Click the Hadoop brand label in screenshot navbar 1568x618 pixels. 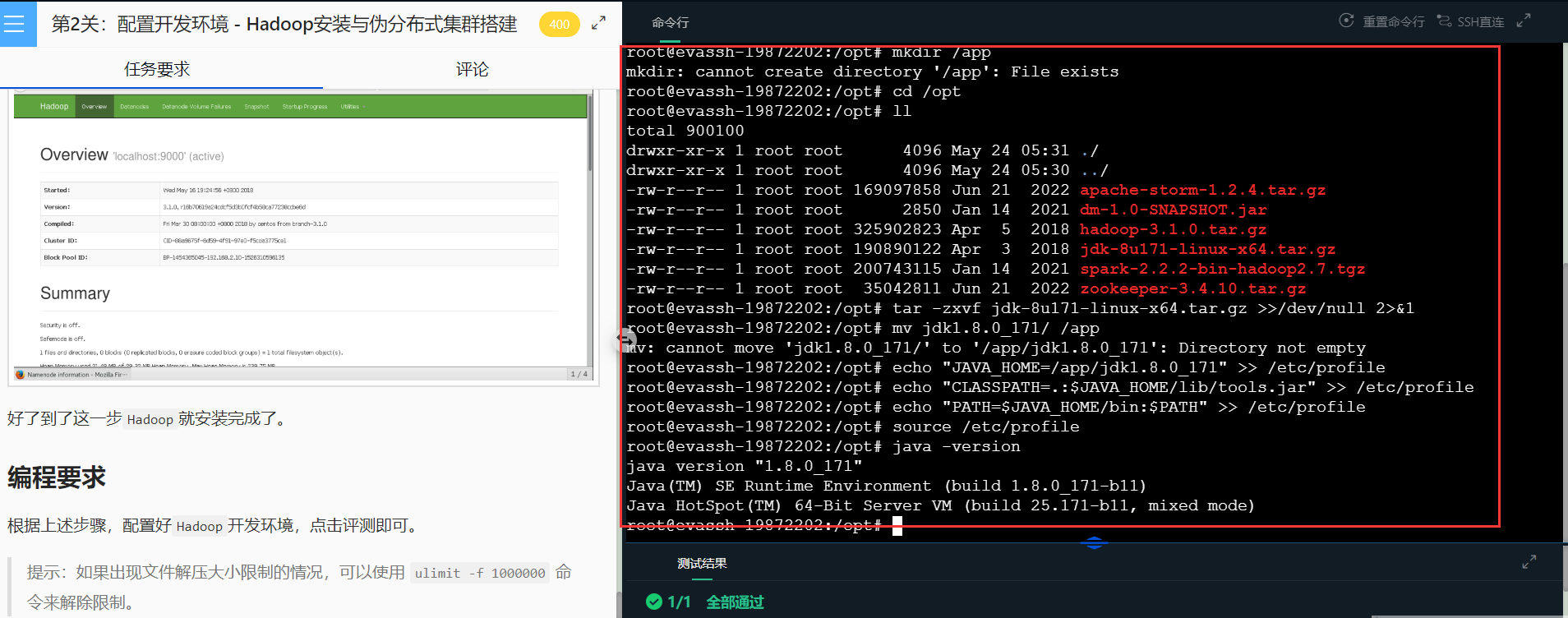(54, 106)
